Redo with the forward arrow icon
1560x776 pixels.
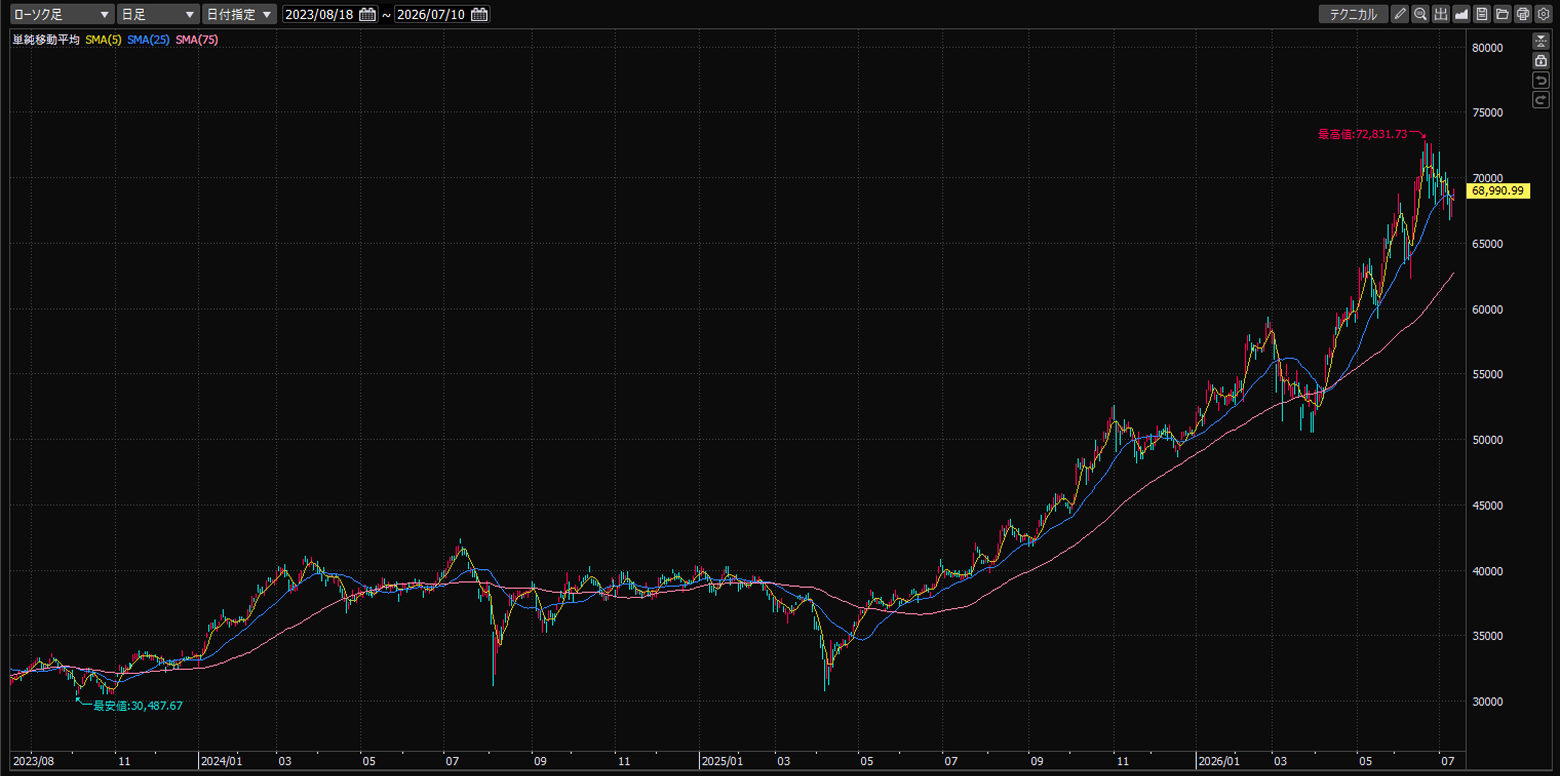pyautogui.click(x=1541, y=101)
